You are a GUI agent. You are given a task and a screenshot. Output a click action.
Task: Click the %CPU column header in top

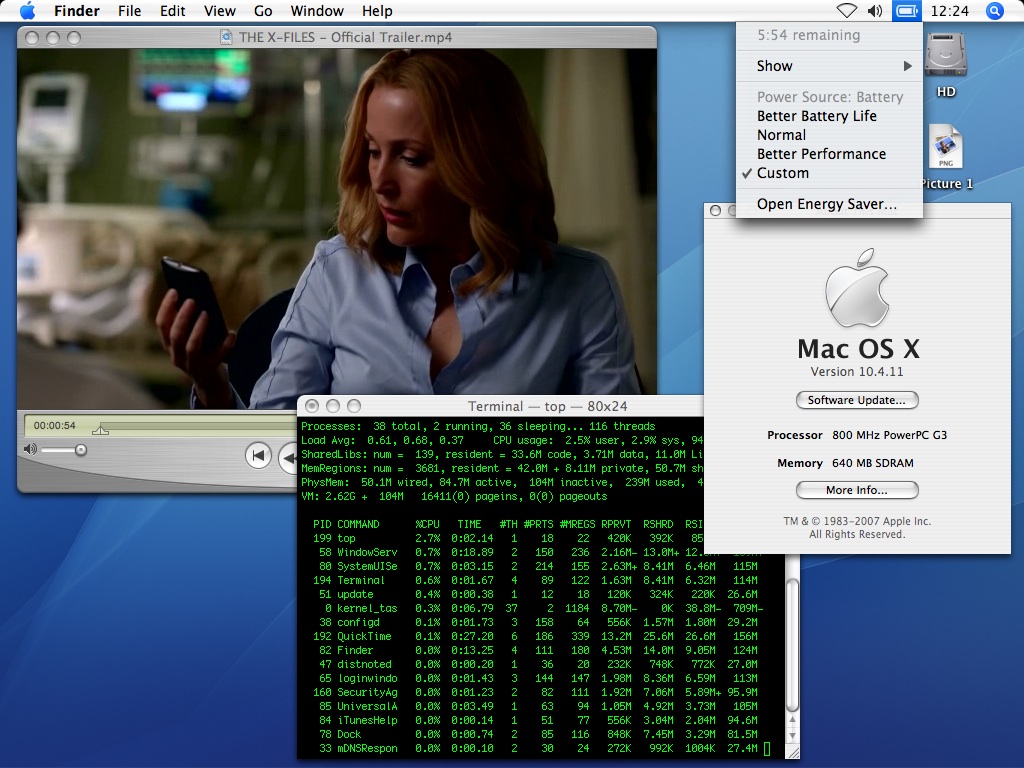428,524
